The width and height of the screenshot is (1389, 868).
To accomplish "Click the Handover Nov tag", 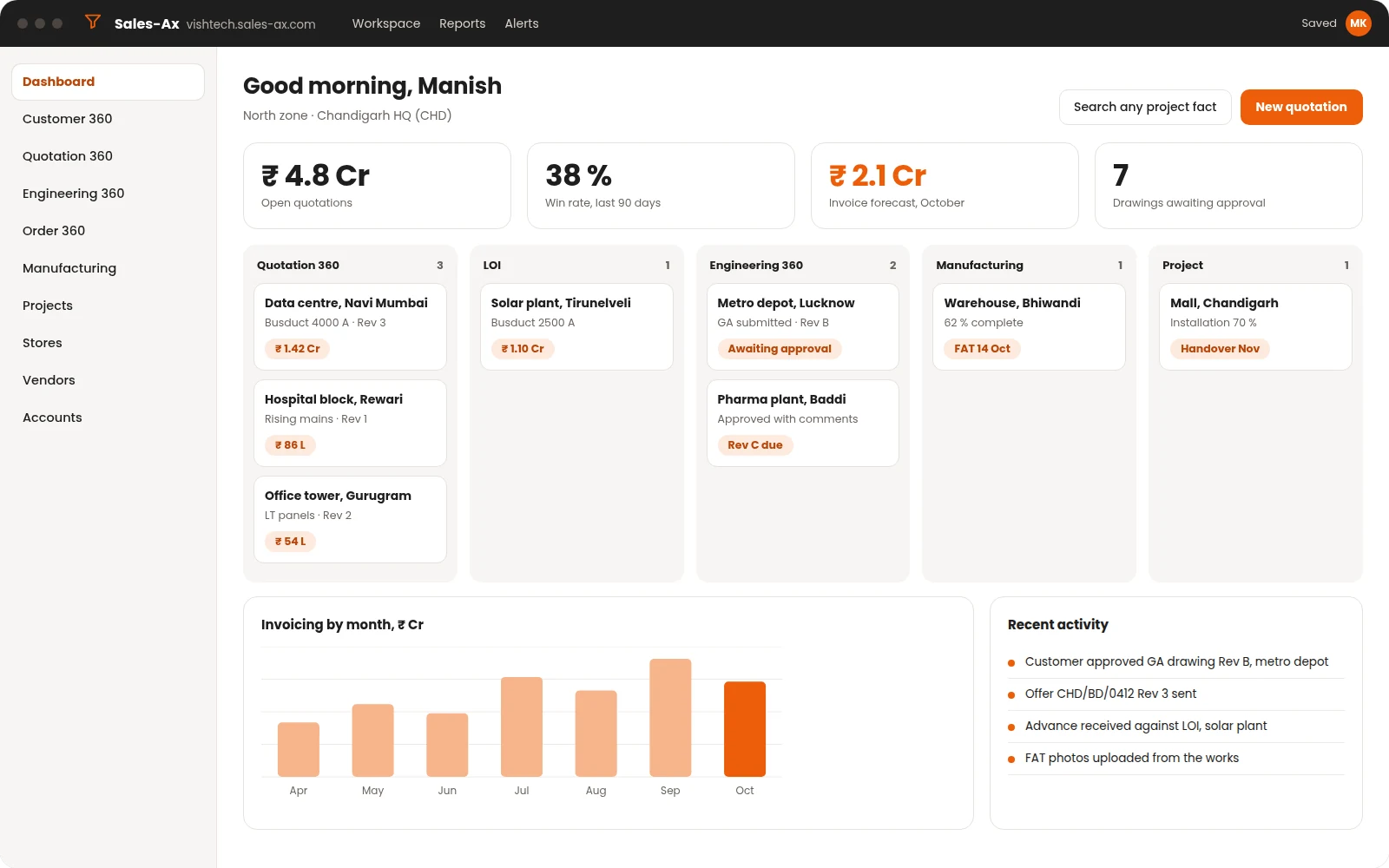I will (x=1220, y=349).
